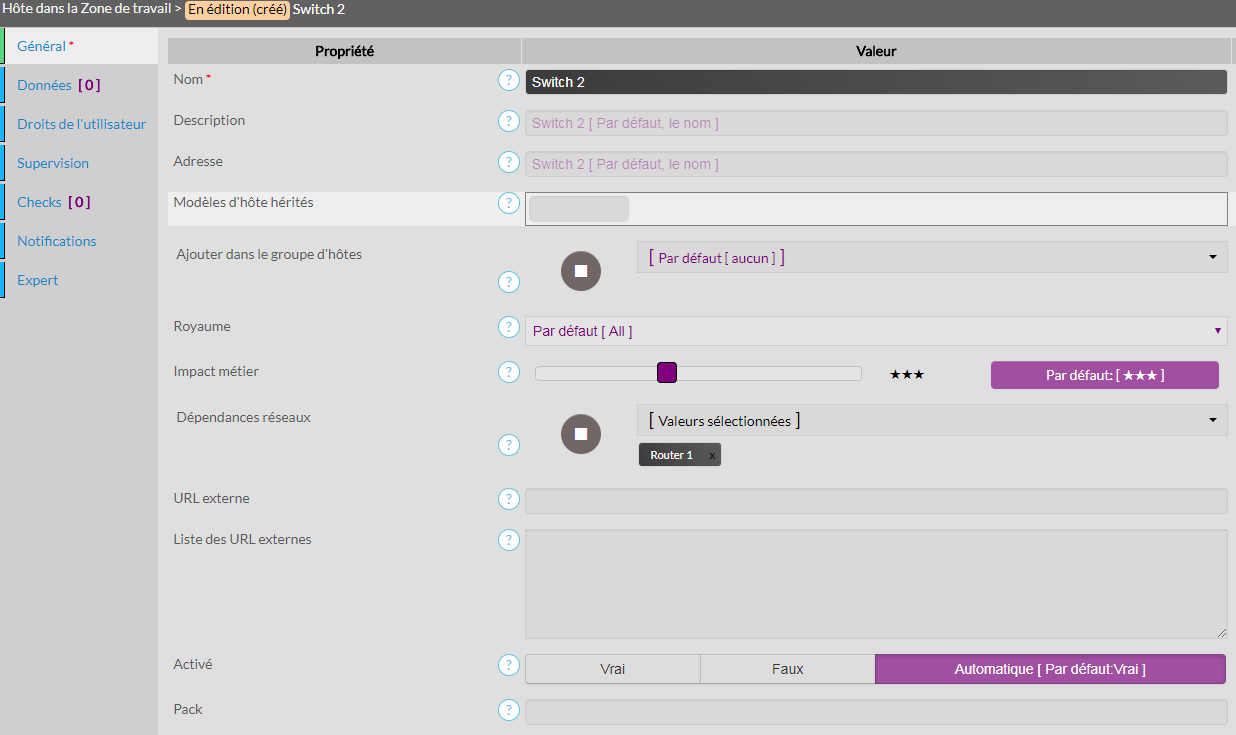Image resolution: width=1236 pixels, height=735 pixels.
Task: Click the Impact métier slider handle
Action: click(667, 373)
